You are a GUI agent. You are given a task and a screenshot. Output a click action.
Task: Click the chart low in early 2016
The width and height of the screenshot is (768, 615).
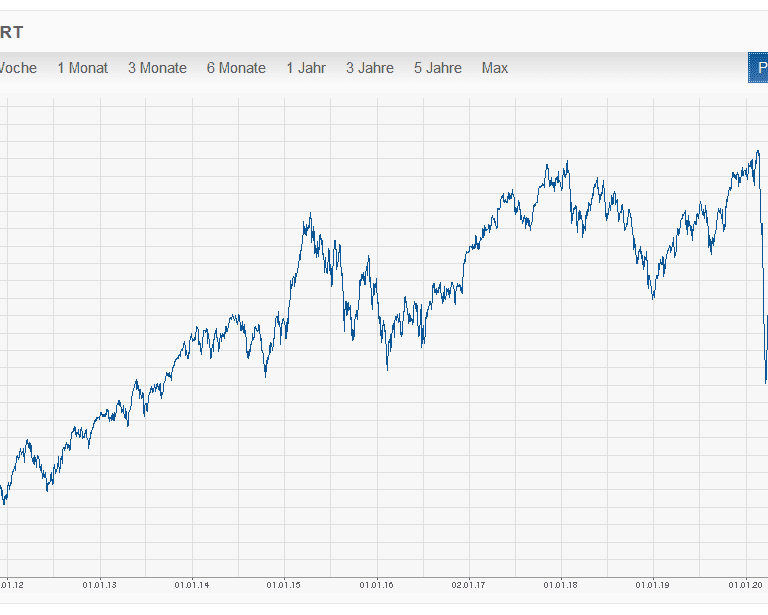(388, 368)
